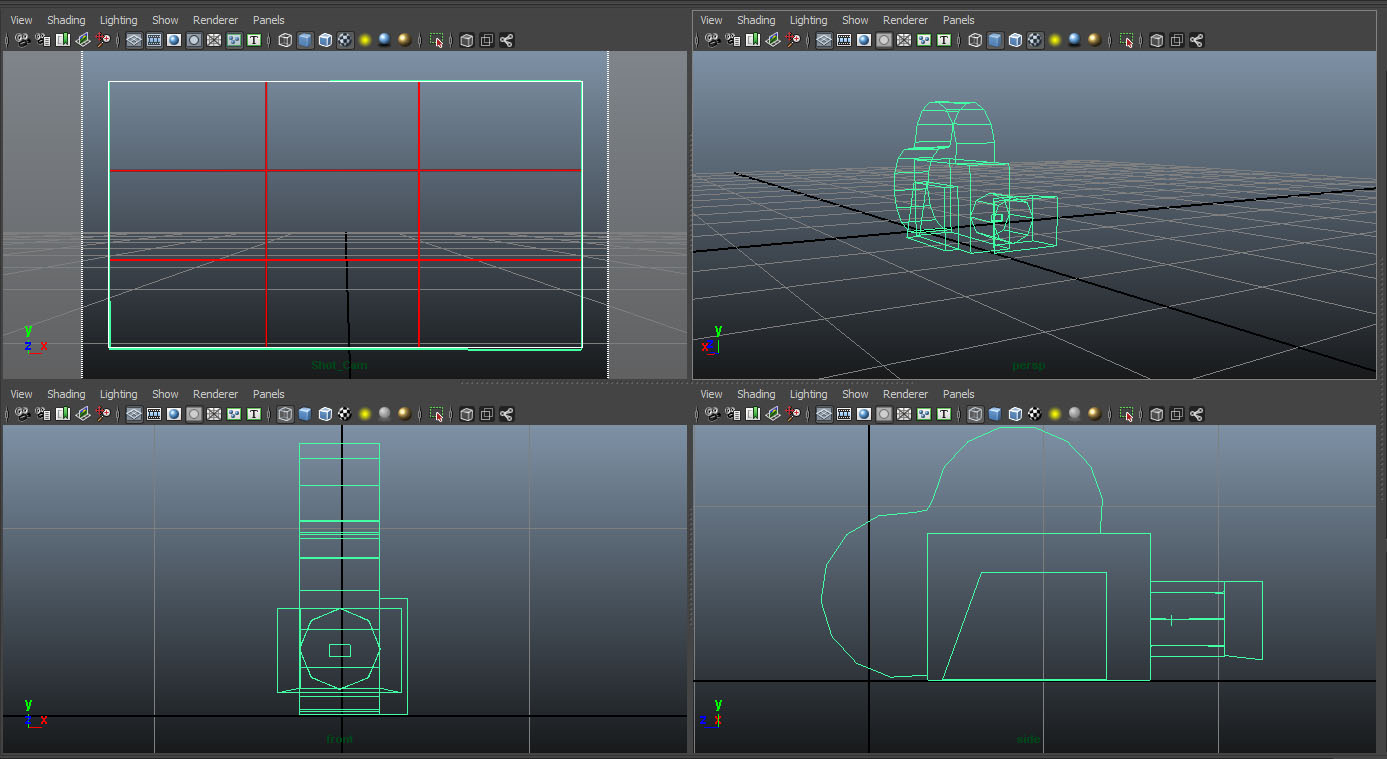Open the View menu of the Shot_Cam panel
The image size is (1387, 759).
[x=21, y=19]
